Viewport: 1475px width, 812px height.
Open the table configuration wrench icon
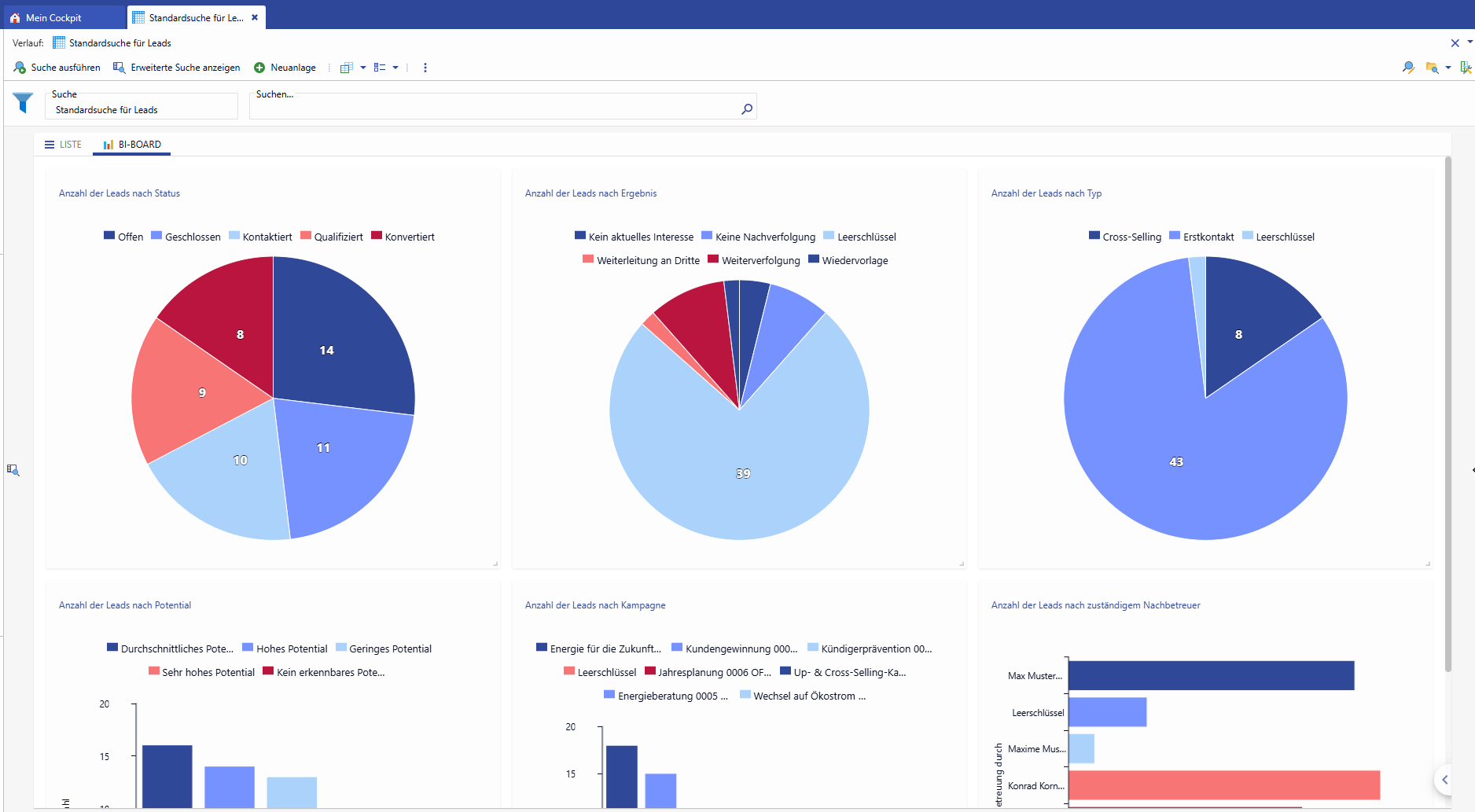(x=1466, y=68)
